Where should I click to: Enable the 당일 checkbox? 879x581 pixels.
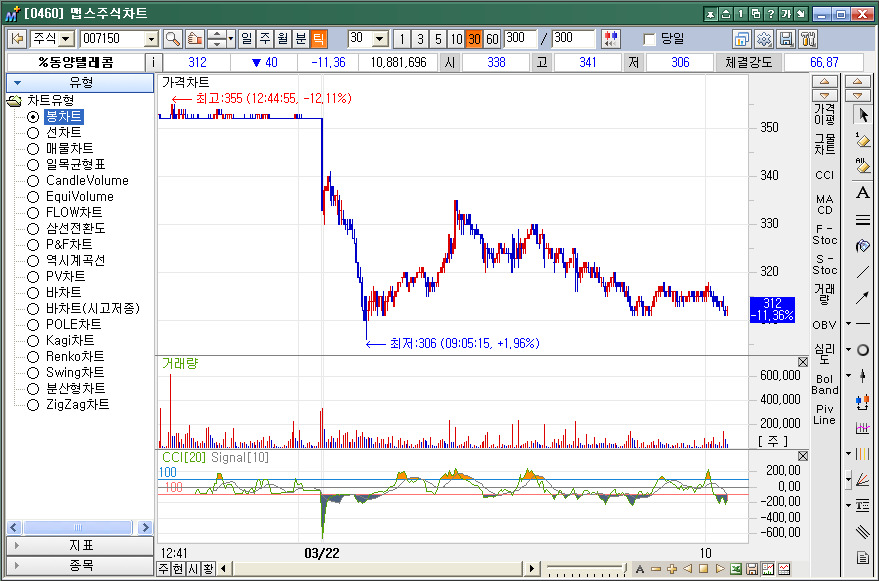coord(650,39)
